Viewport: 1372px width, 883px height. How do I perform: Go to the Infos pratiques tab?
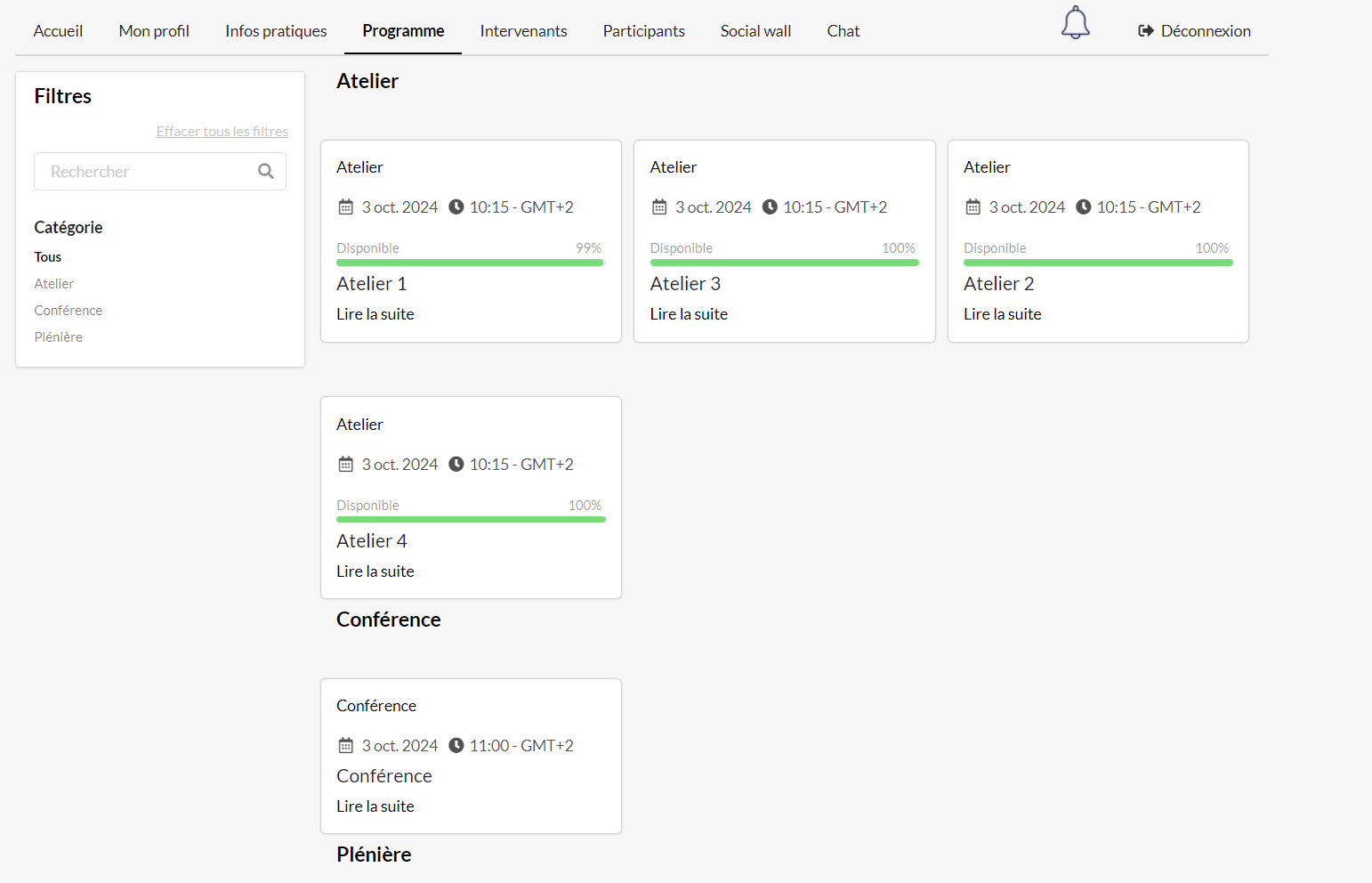point(276,31)
